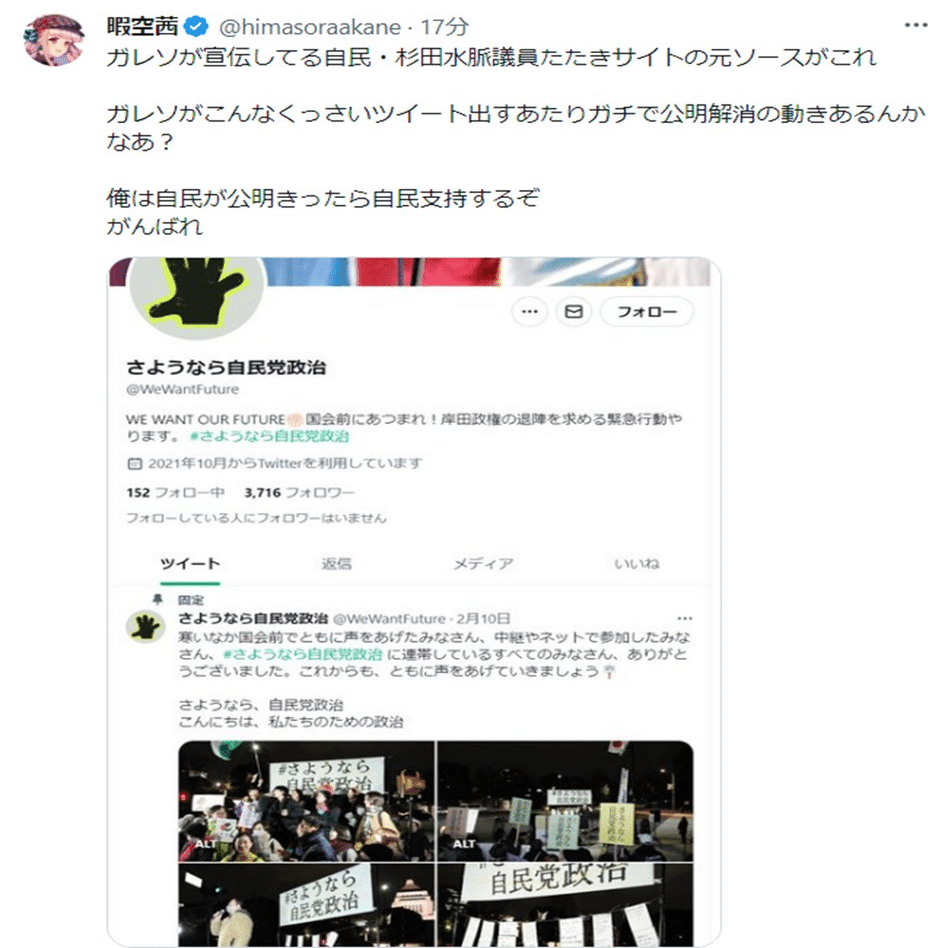Screen dimensions: 948x948
Task: Open the メディア tab
Action: pos(484,563)
